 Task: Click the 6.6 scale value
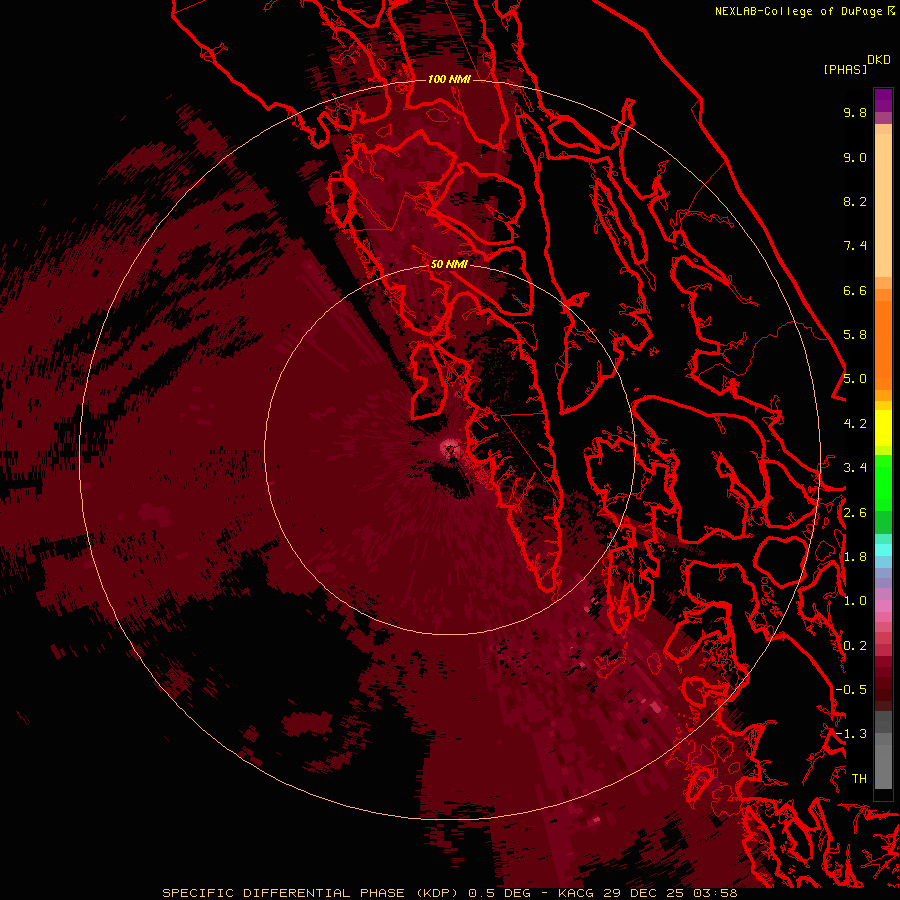855,290
